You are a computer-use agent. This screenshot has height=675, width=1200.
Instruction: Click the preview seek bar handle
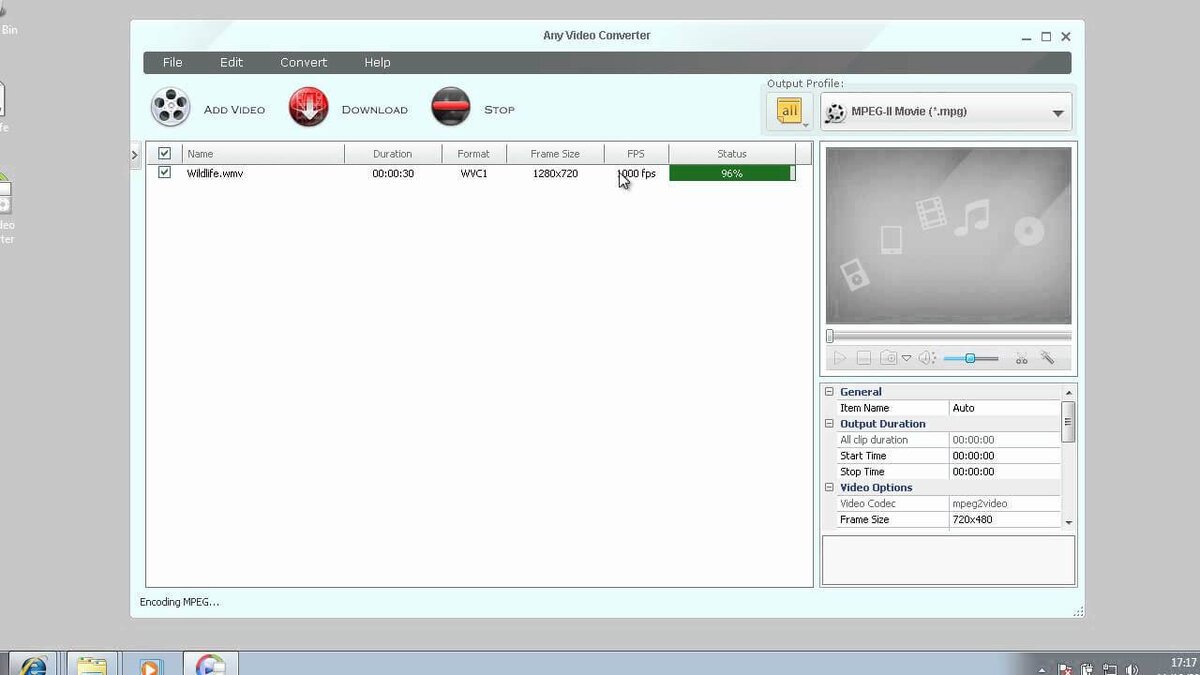click(x=830, y=336)
